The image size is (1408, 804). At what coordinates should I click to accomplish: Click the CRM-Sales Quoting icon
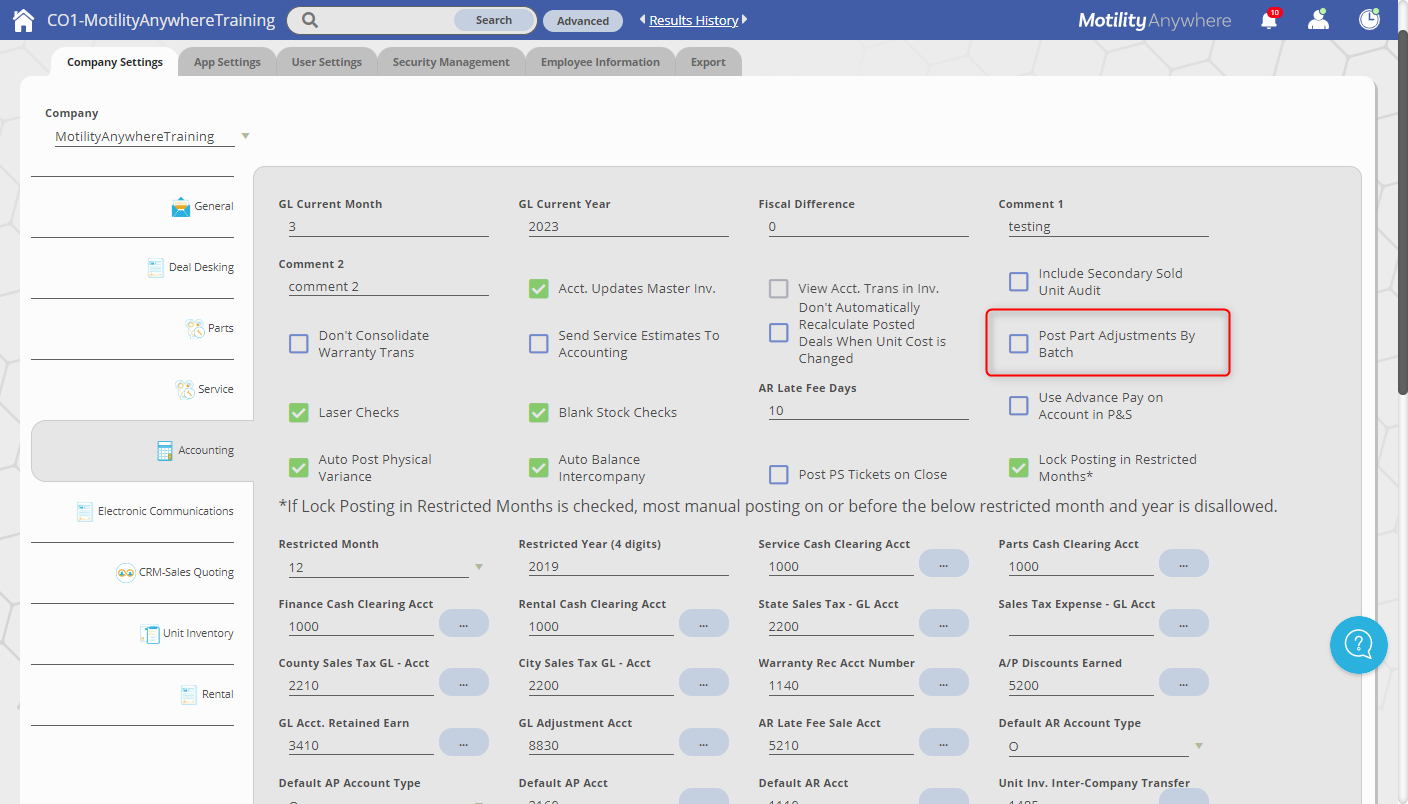pyautogui.click(x=125, y=573)
